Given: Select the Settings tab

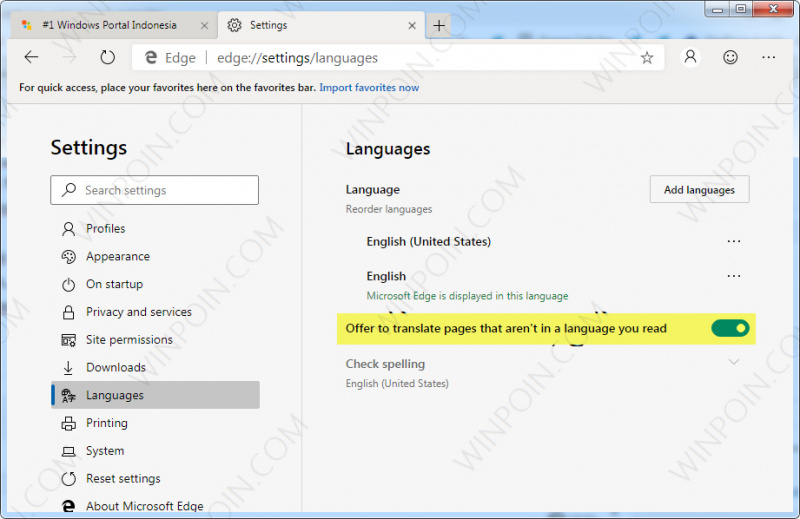Looking at the screenshot, I should (321, 25).
